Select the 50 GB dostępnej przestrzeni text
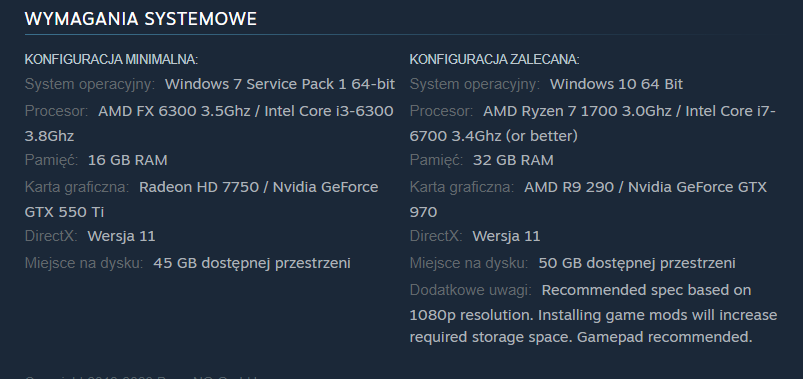Image resolution: width=803 pixels, height=379 pixels. 637,263
